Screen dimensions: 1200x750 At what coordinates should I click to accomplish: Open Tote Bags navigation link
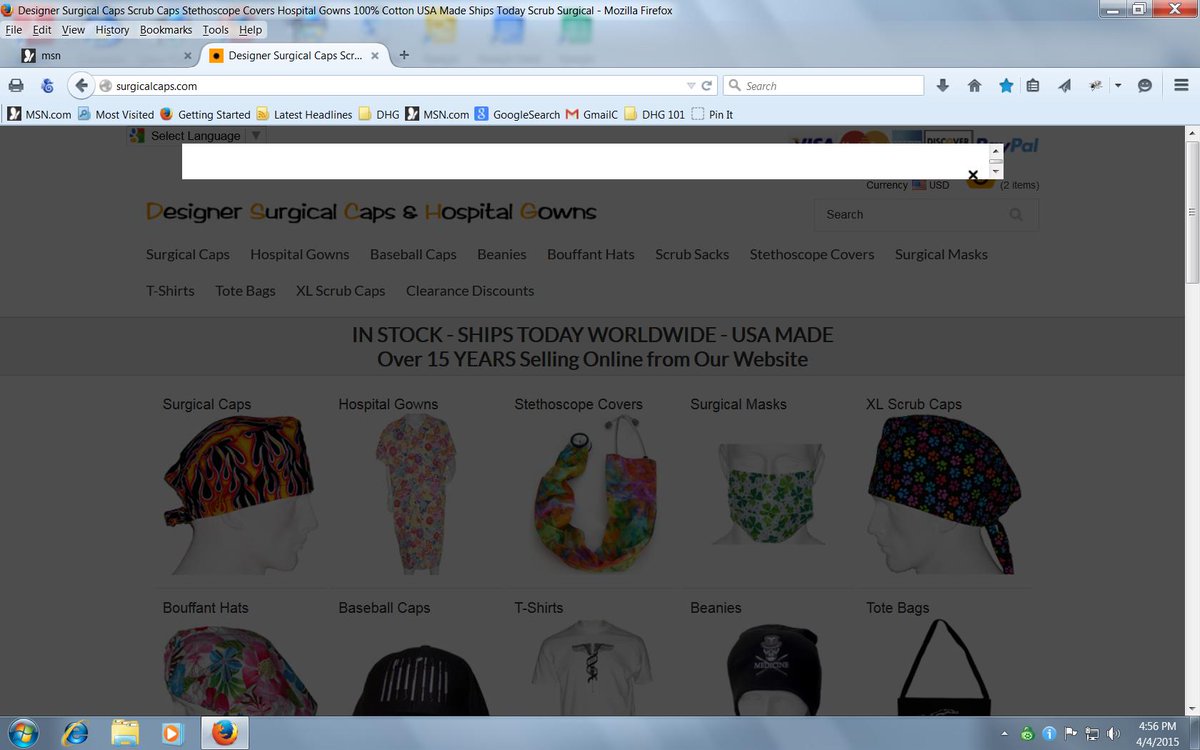click(x=245, y=291)
